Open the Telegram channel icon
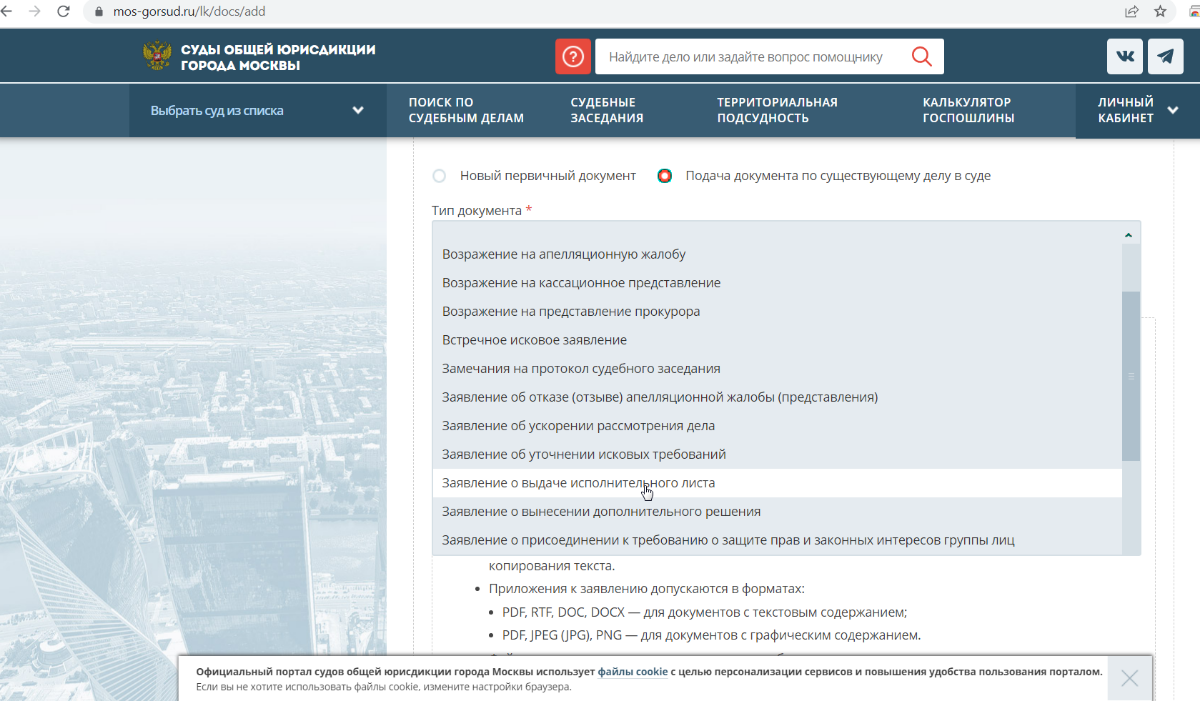 coord(1165,56)
